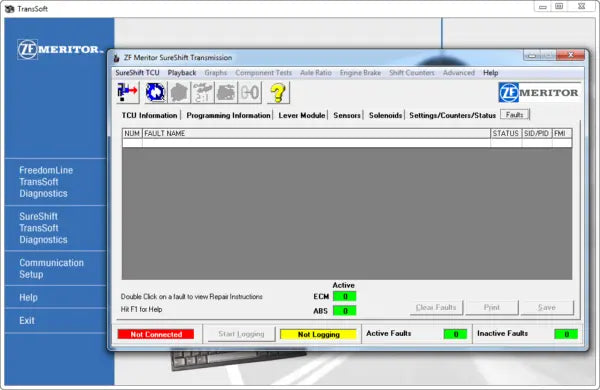Viewport: 600px width, 390px height.
Task: Click the Inactive Faults green counter
Action: click(566, 334)
